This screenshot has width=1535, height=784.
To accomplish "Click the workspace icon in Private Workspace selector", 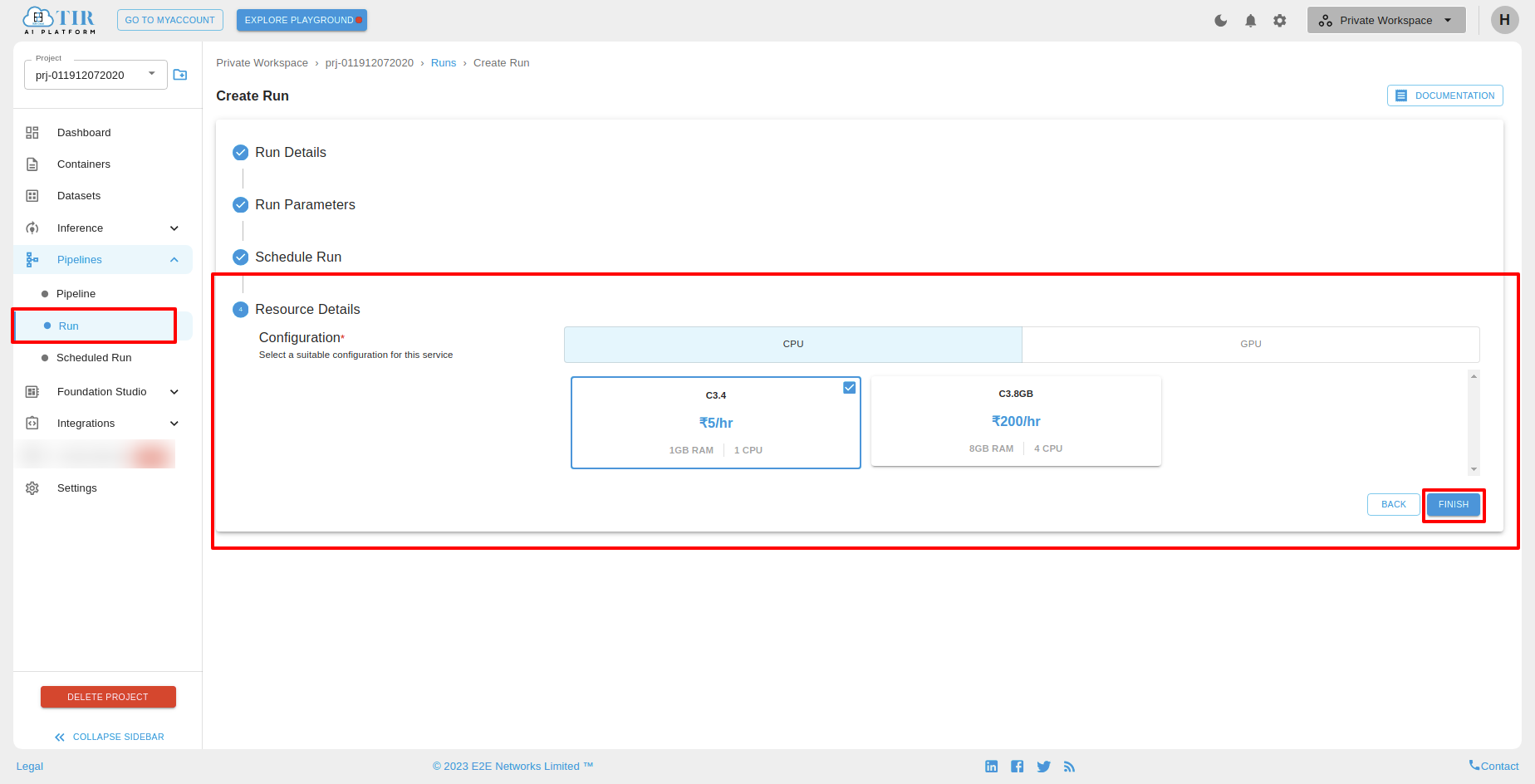I will [1325, 21].
